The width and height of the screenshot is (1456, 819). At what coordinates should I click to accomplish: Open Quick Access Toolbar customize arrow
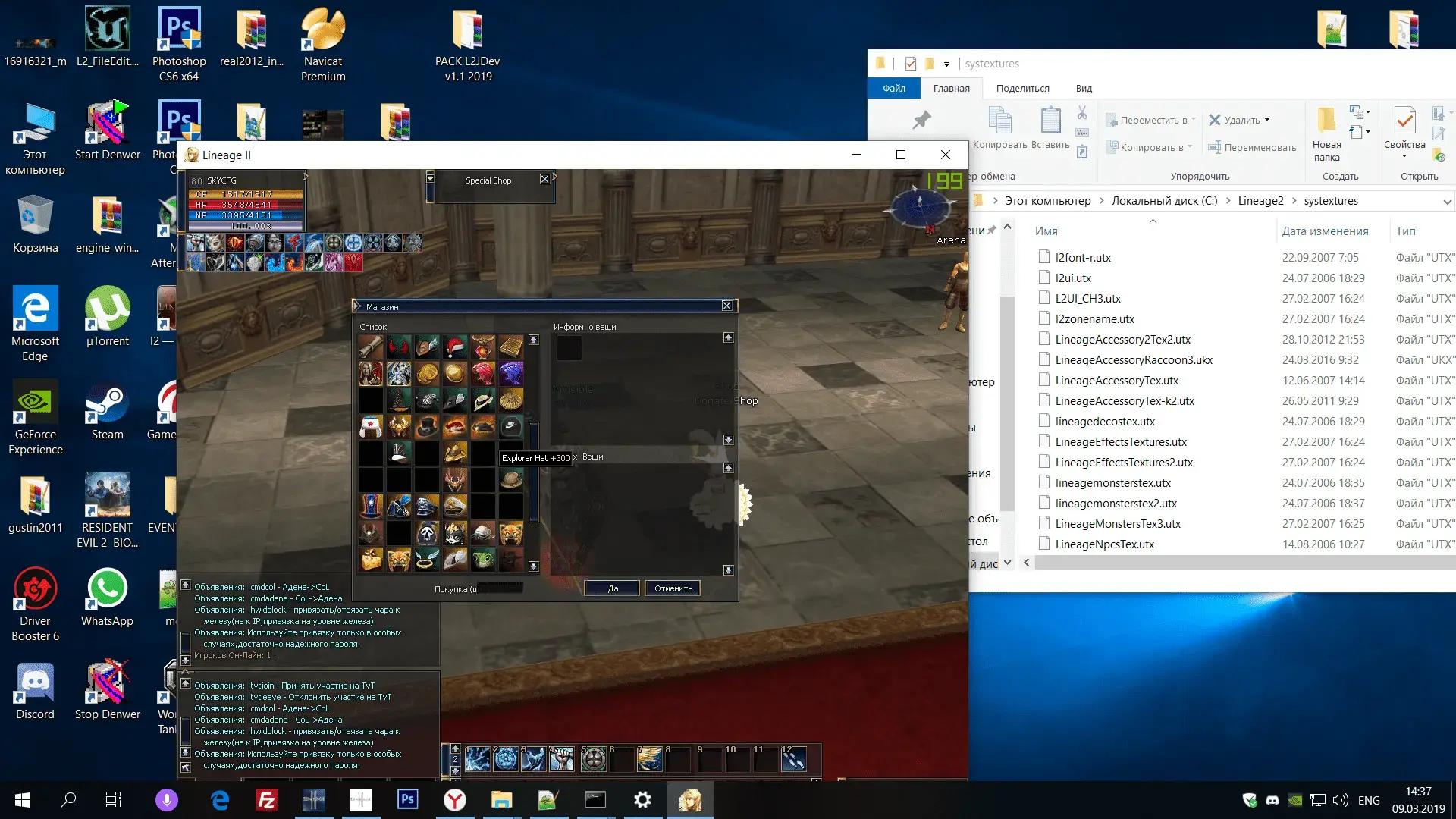pyautogui.click(x=946, y=64)
